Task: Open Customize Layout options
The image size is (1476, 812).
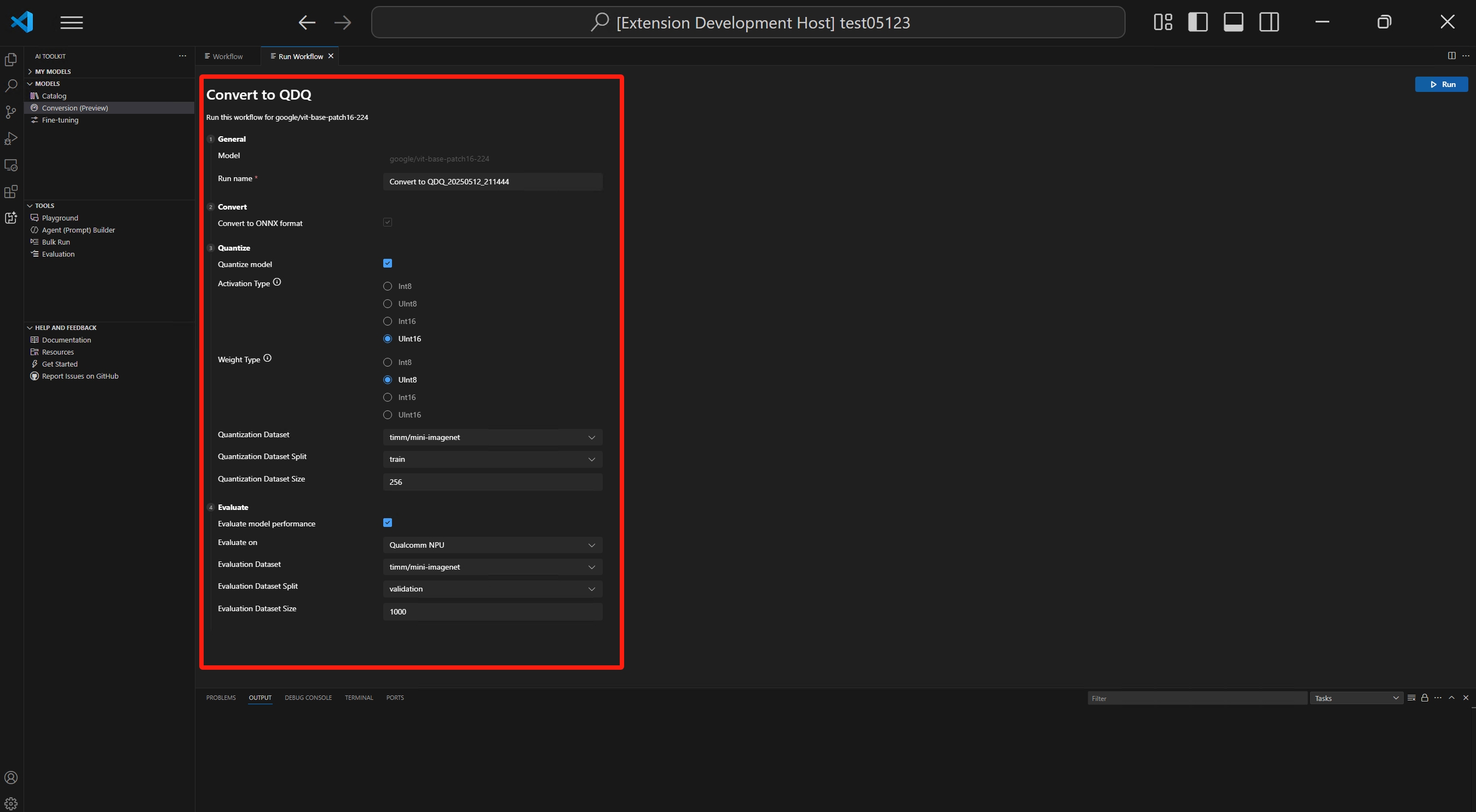Action: 1163,22
